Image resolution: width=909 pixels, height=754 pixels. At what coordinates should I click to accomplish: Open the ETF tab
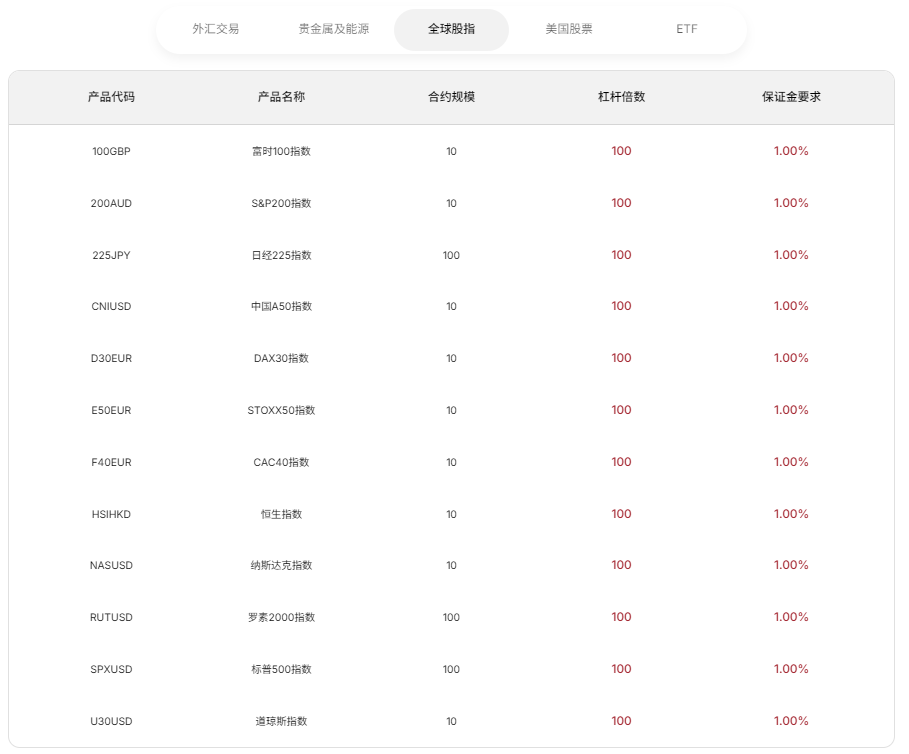point(686,29)
